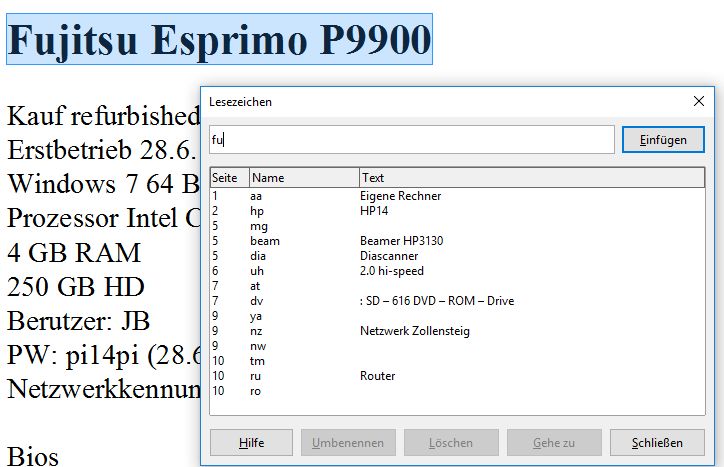Click the 'Netzwerkkennun' line in the document
This screenshot has height=467, width=724.
(103, 389)
